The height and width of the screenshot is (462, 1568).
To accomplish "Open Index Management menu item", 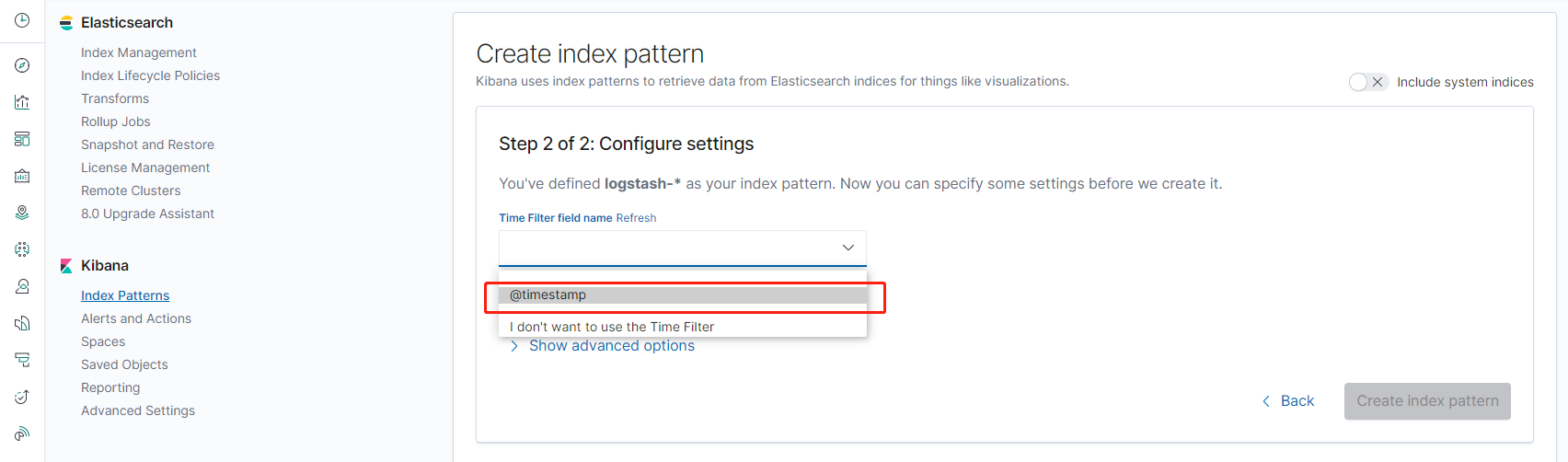I will [x=138, y=52].
